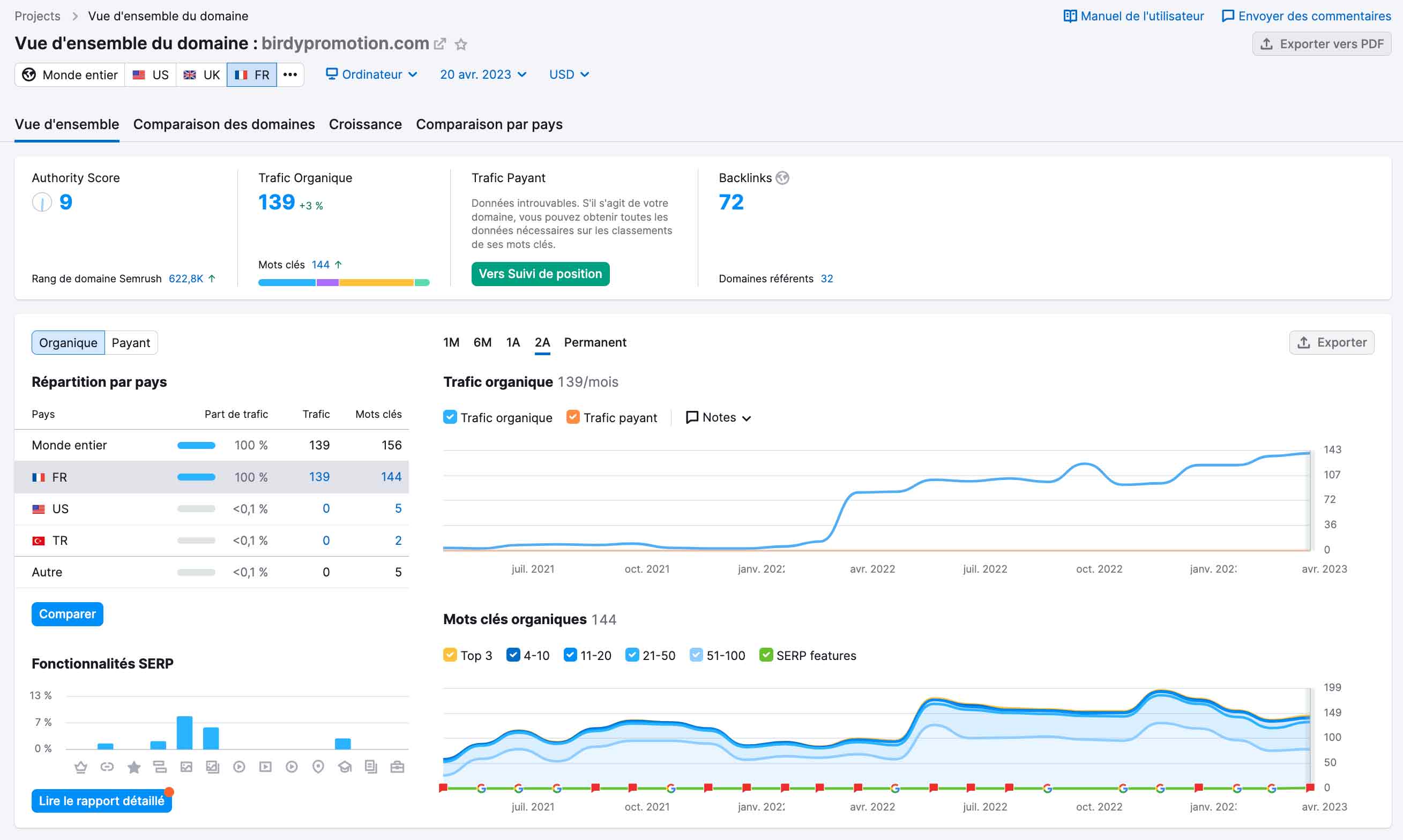Click the yellow segment of keywords bar

tap(376, 282)
